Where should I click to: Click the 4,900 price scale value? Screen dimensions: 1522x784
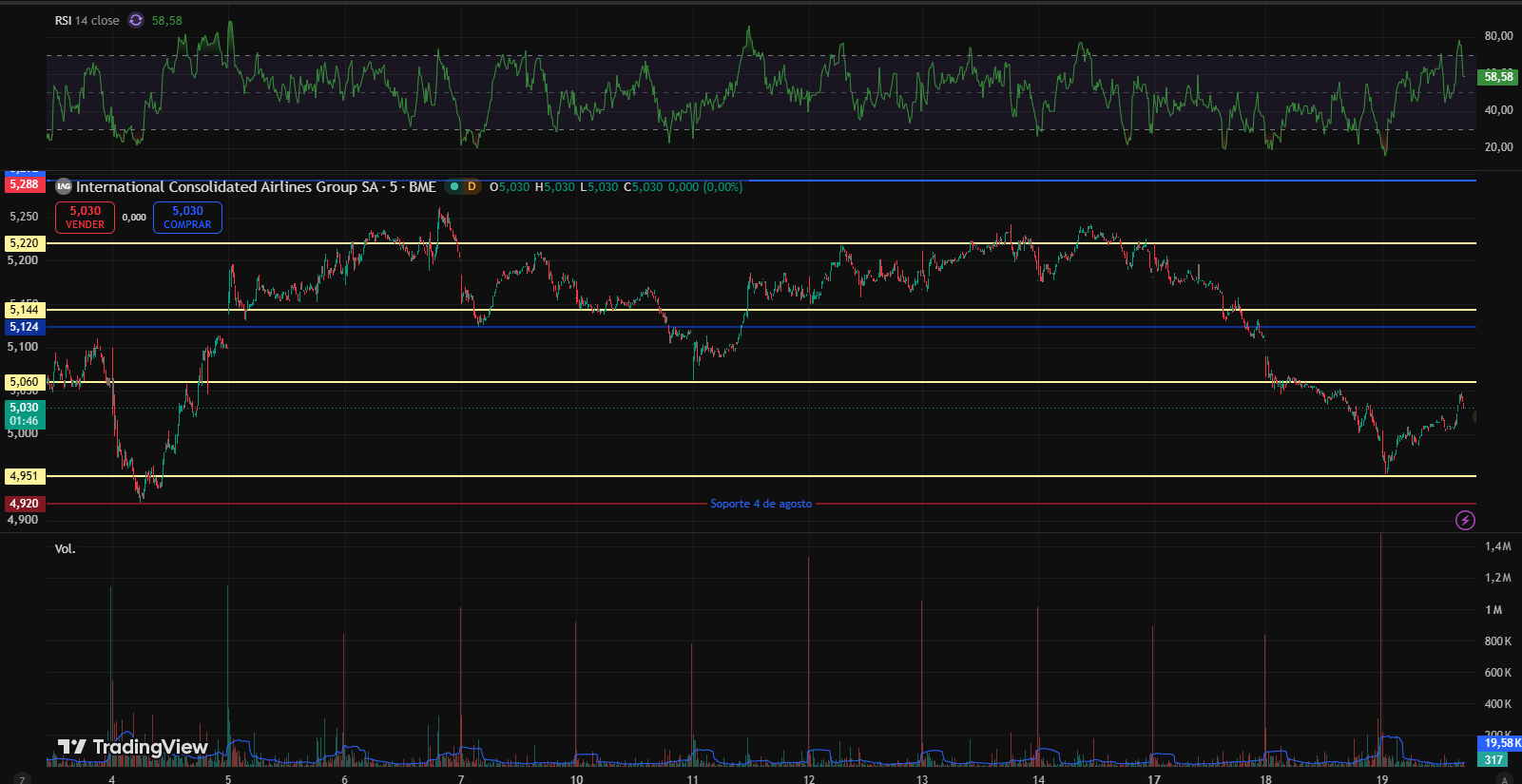pos(24,520)
